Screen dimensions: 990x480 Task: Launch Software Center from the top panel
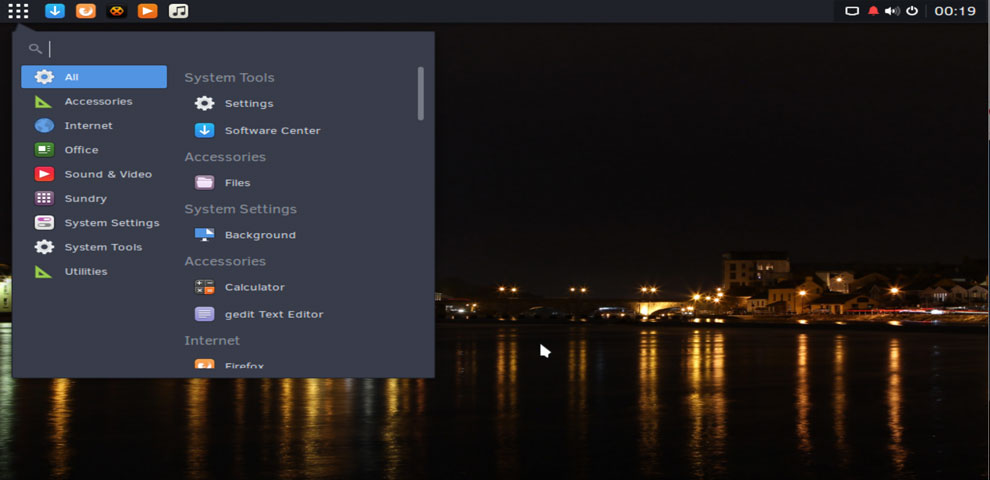(x=55, y=11)
